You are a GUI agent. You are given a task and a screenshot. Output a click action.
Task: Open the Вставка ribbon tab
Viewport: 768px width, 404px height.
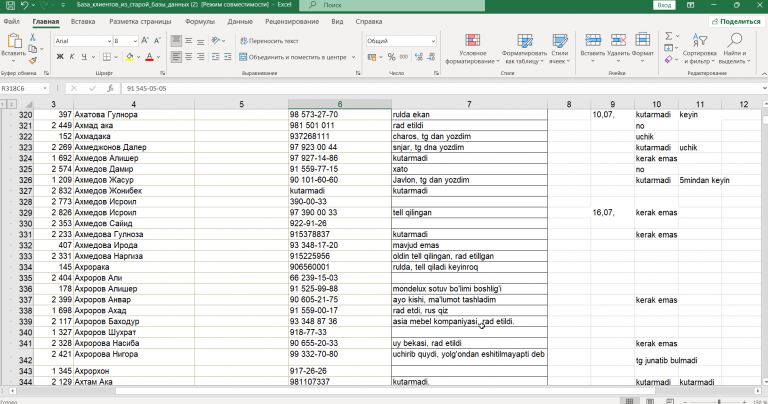point(83,22)
